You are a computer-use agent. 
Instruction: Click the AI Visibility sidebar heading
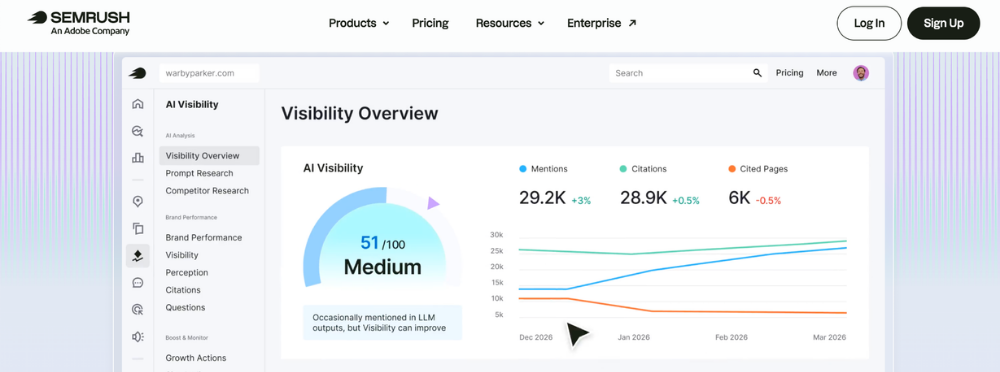coord(192,105)
